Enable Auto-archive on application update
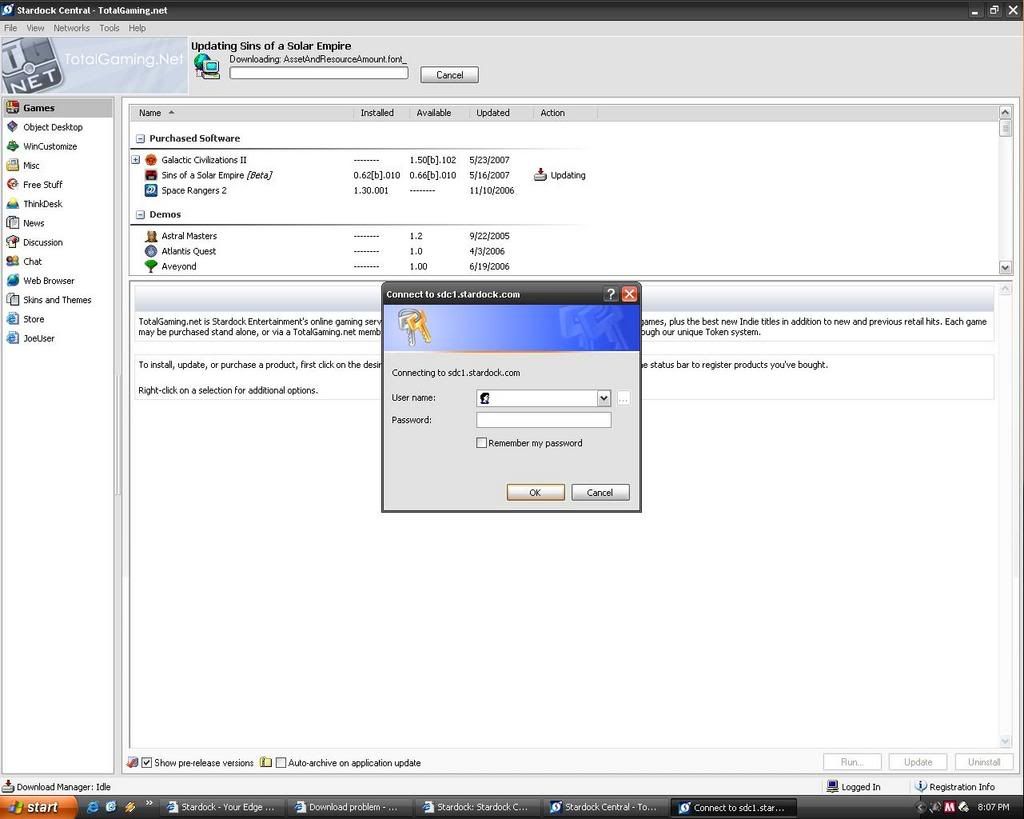1024x819 pixels. 281,762
